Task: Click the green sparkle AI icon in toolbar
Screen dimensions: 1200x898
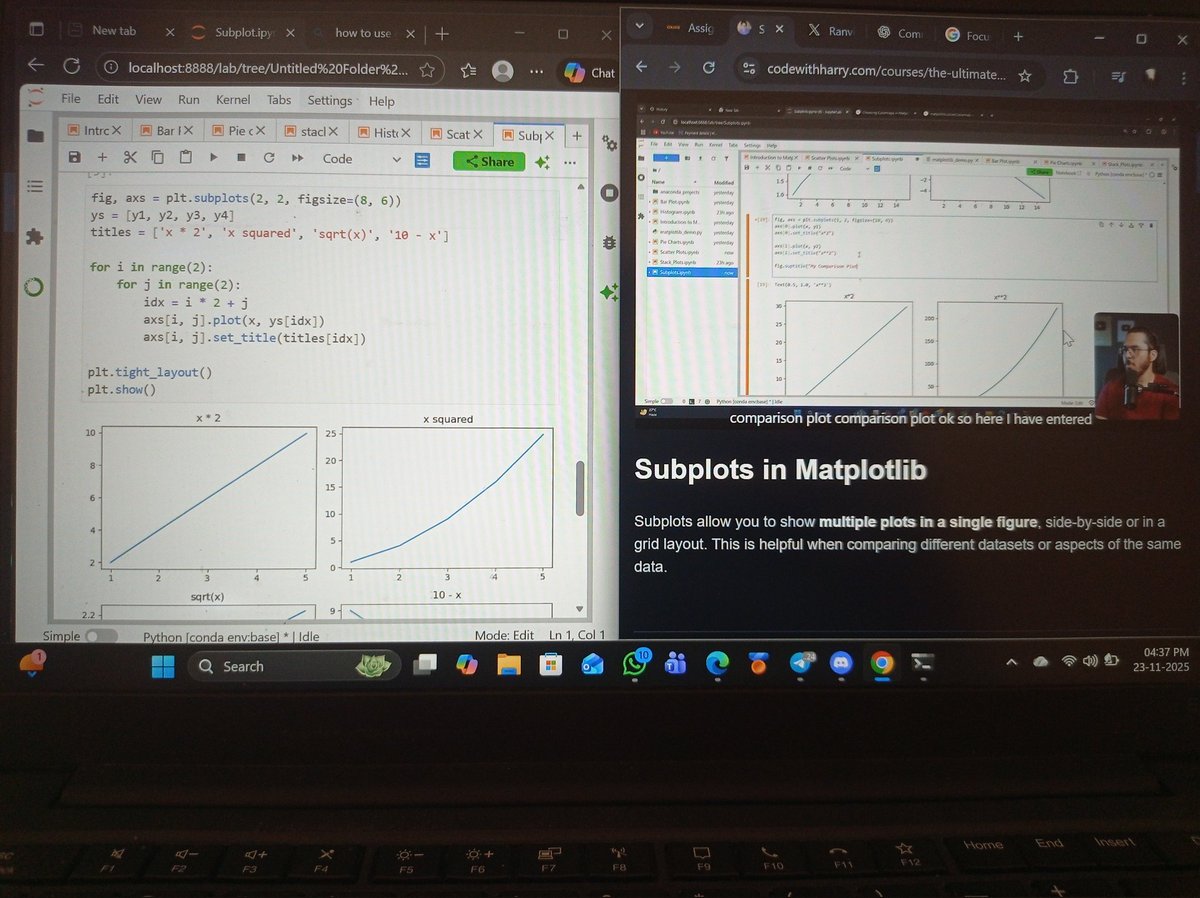Action: coord(543,161)
